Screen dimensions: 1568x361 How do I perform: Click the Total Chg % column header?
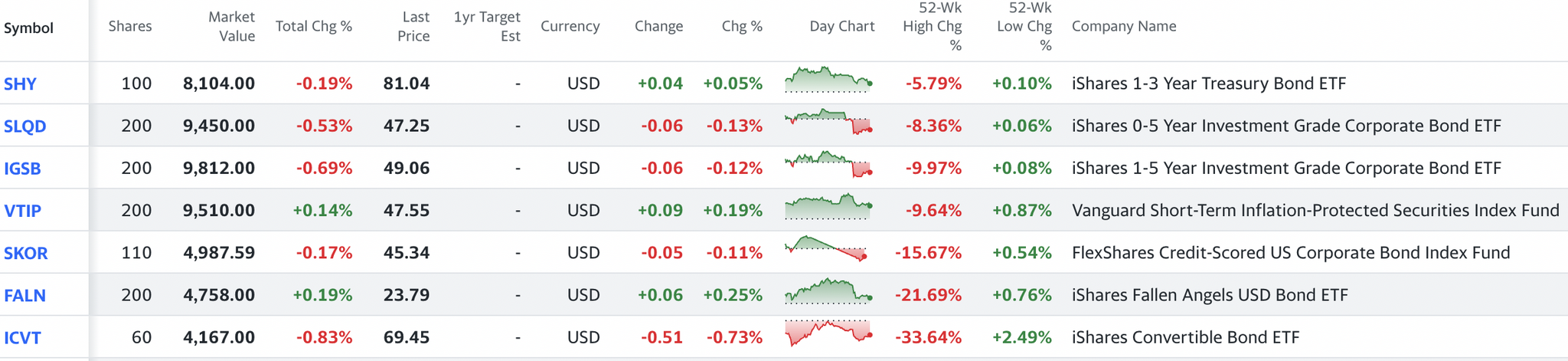[x=314, y=27]
